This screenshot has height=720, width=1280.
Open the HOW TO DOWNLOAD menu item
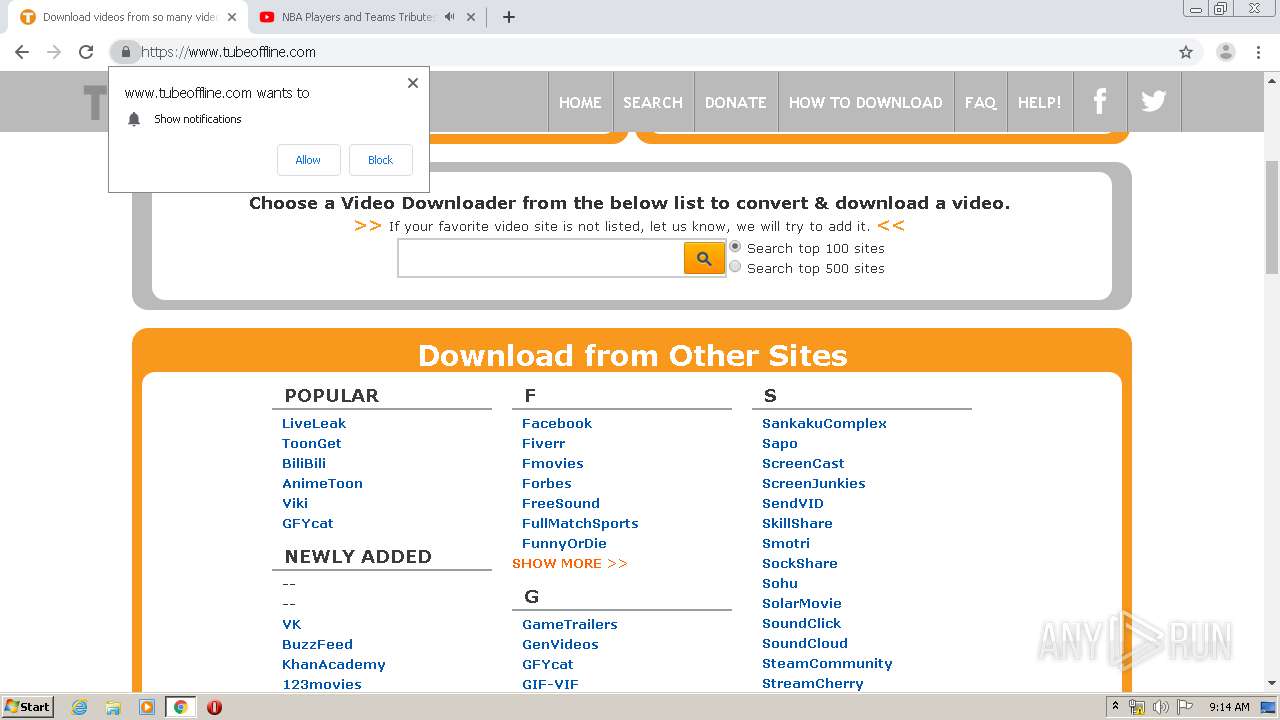pos(866,102)
